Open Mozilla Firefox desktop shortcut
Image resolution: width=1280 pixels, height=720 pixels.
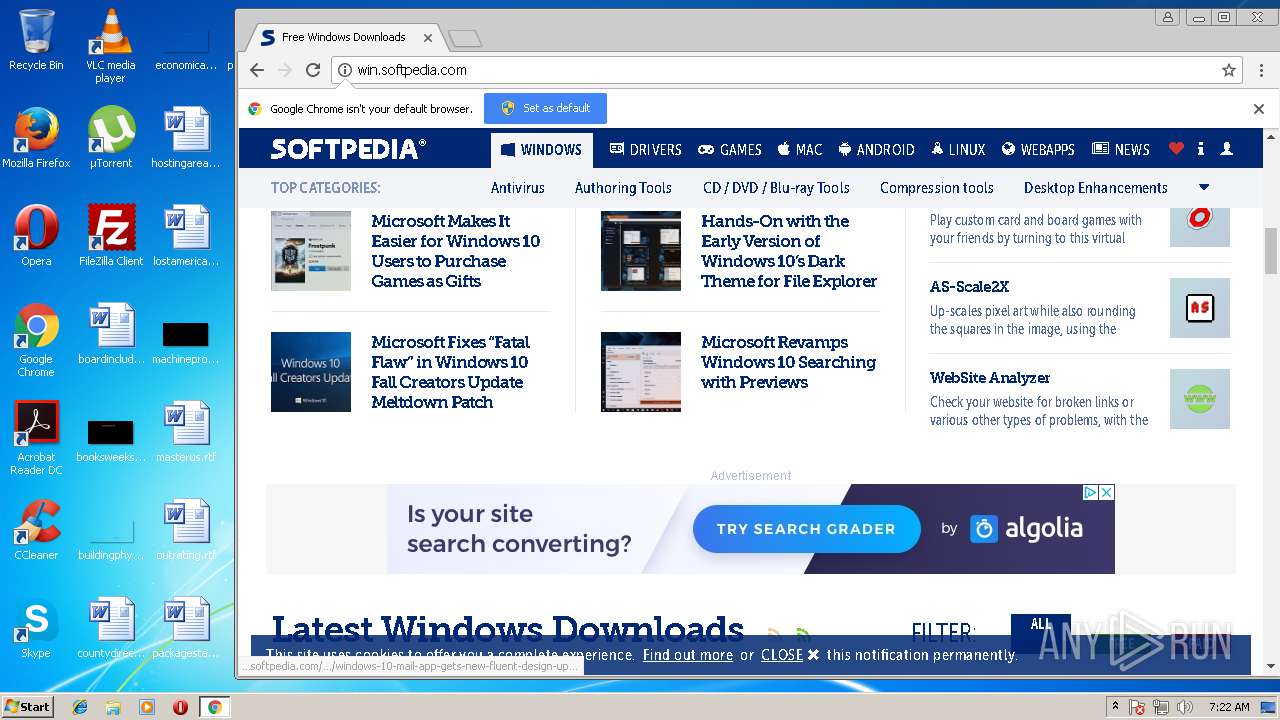36,138
